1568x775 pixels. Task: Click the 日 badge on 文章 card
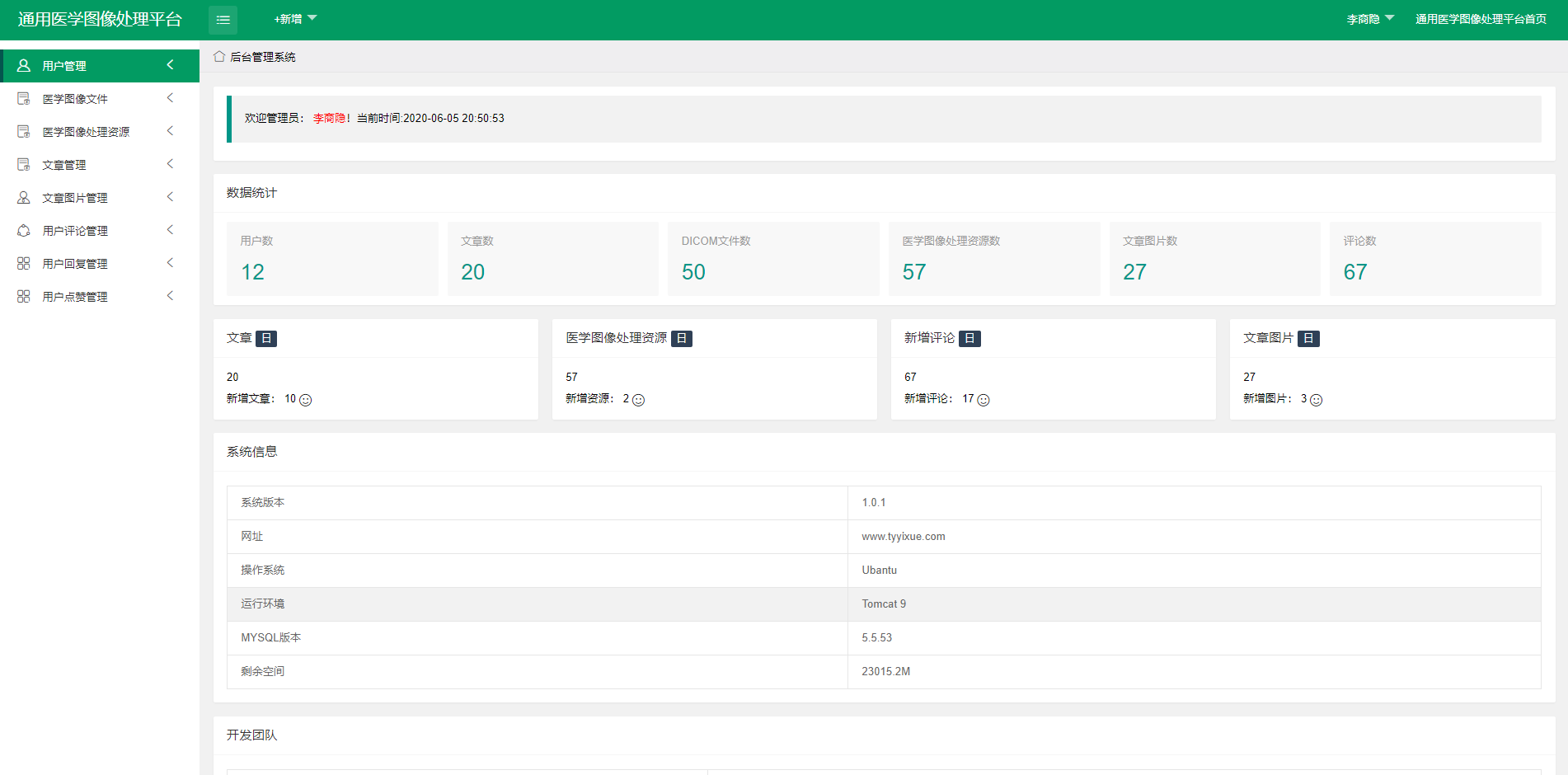(266, 338)
